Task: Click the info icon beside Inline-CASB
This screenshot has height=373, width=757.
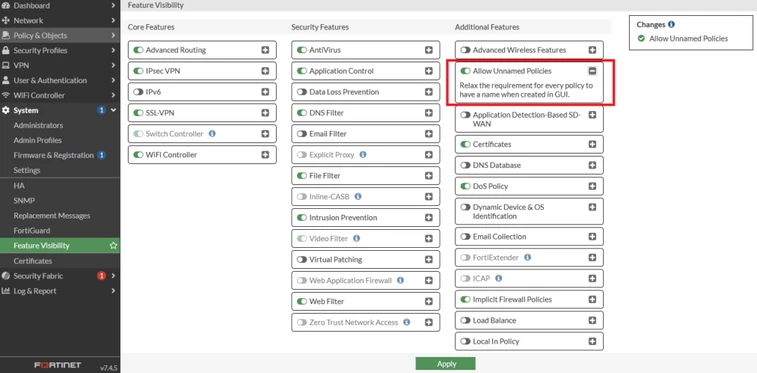Action: coord(358,196)
